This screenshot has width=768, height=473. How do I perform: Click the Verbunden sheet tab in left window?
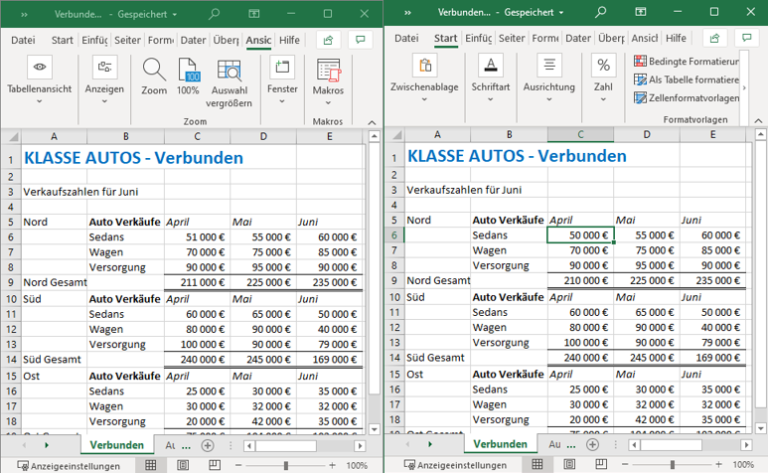pyautogui.click(x=117, y=445)
